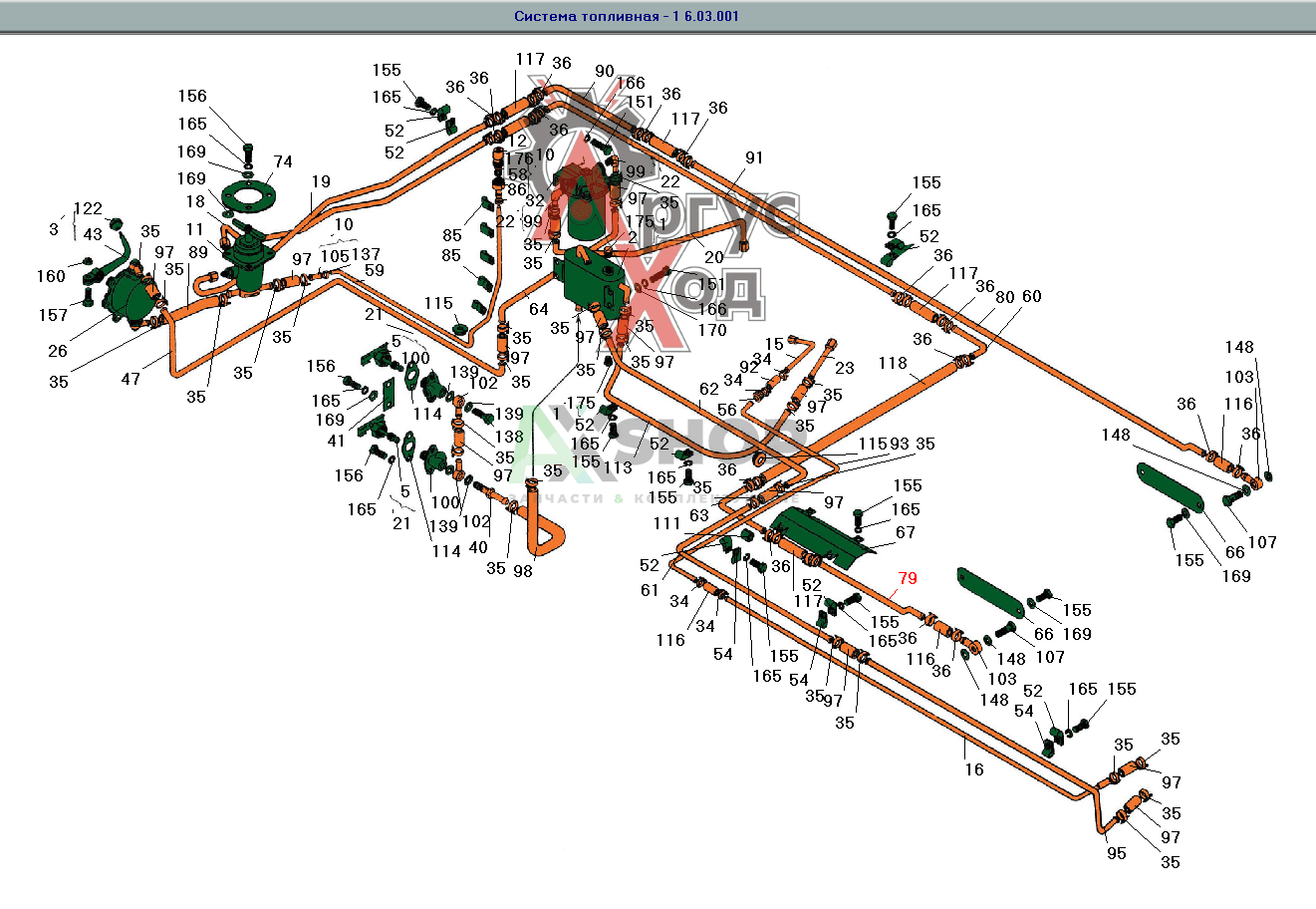Click part number 19 label

320,181
